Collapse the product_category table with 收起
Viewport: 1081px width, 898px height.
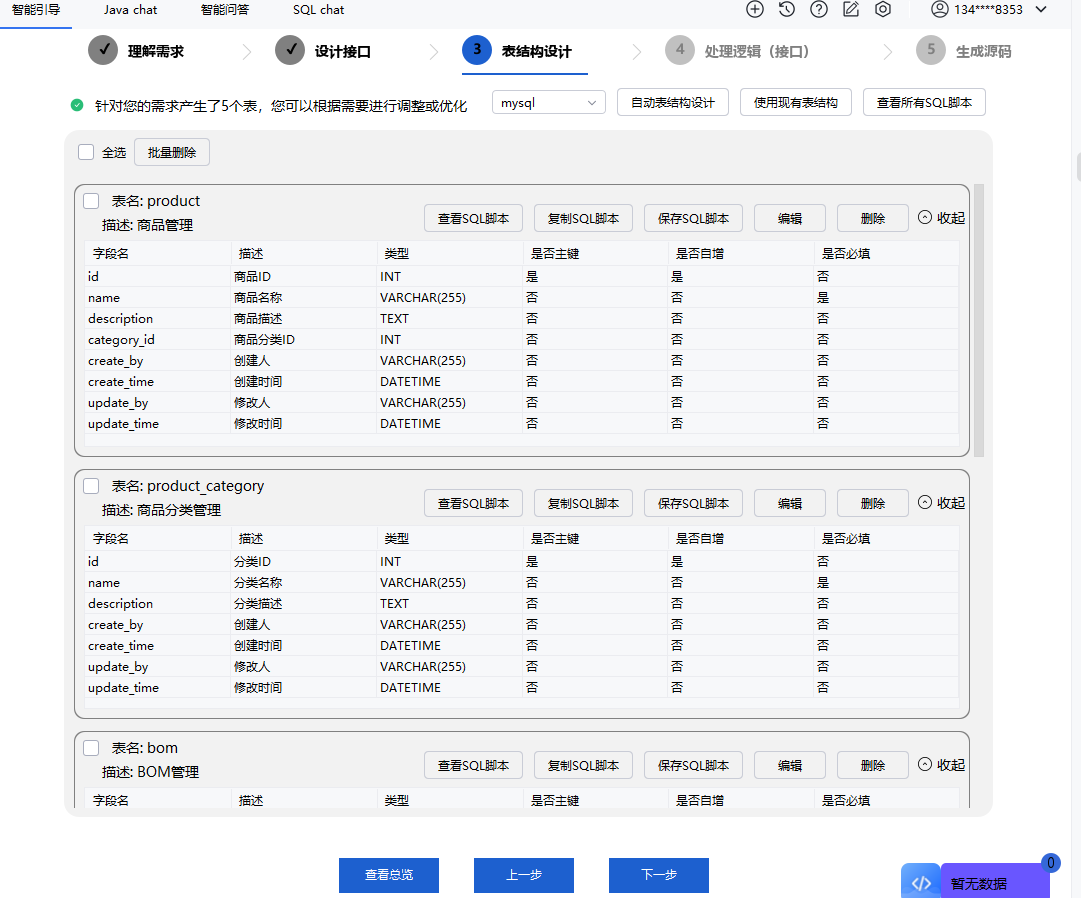click(941, 503)
